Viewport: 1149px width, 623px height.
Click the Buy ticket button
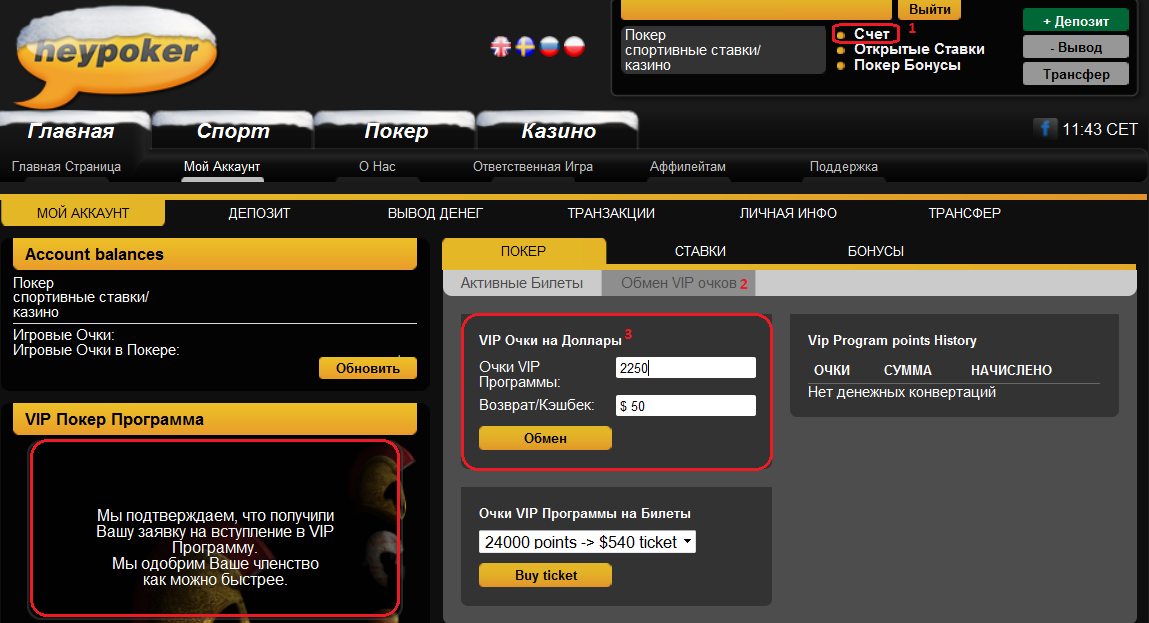[545, 575]
